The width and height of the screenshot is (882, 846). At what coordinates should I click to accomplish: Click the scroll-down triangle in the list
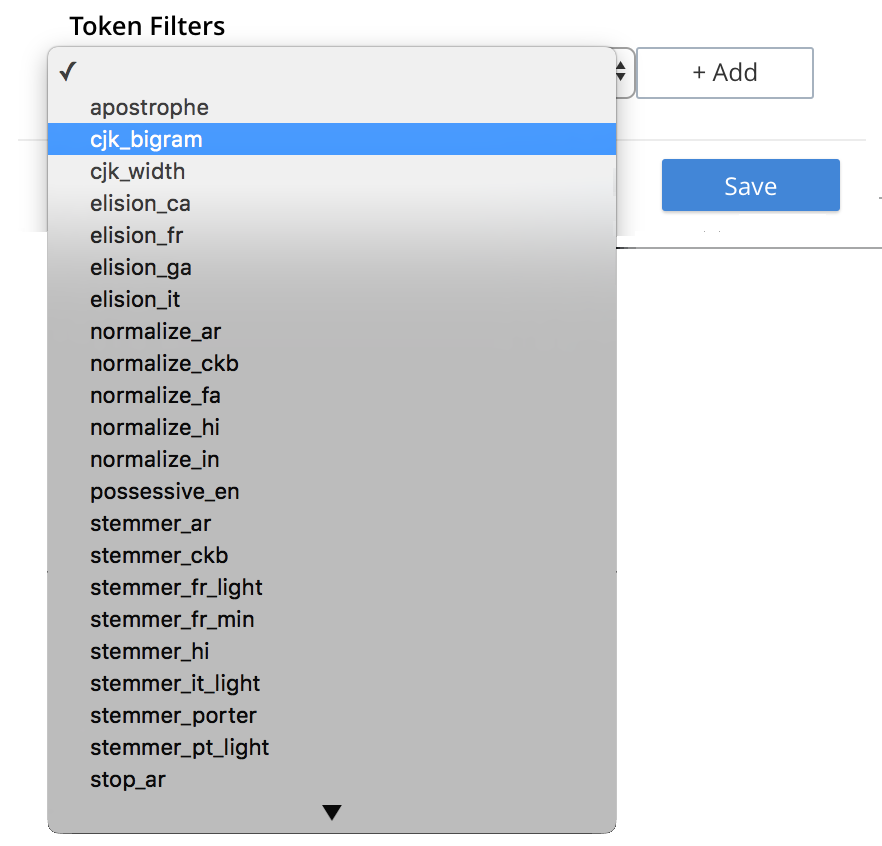pyautogui.click(x=332, y=811)
